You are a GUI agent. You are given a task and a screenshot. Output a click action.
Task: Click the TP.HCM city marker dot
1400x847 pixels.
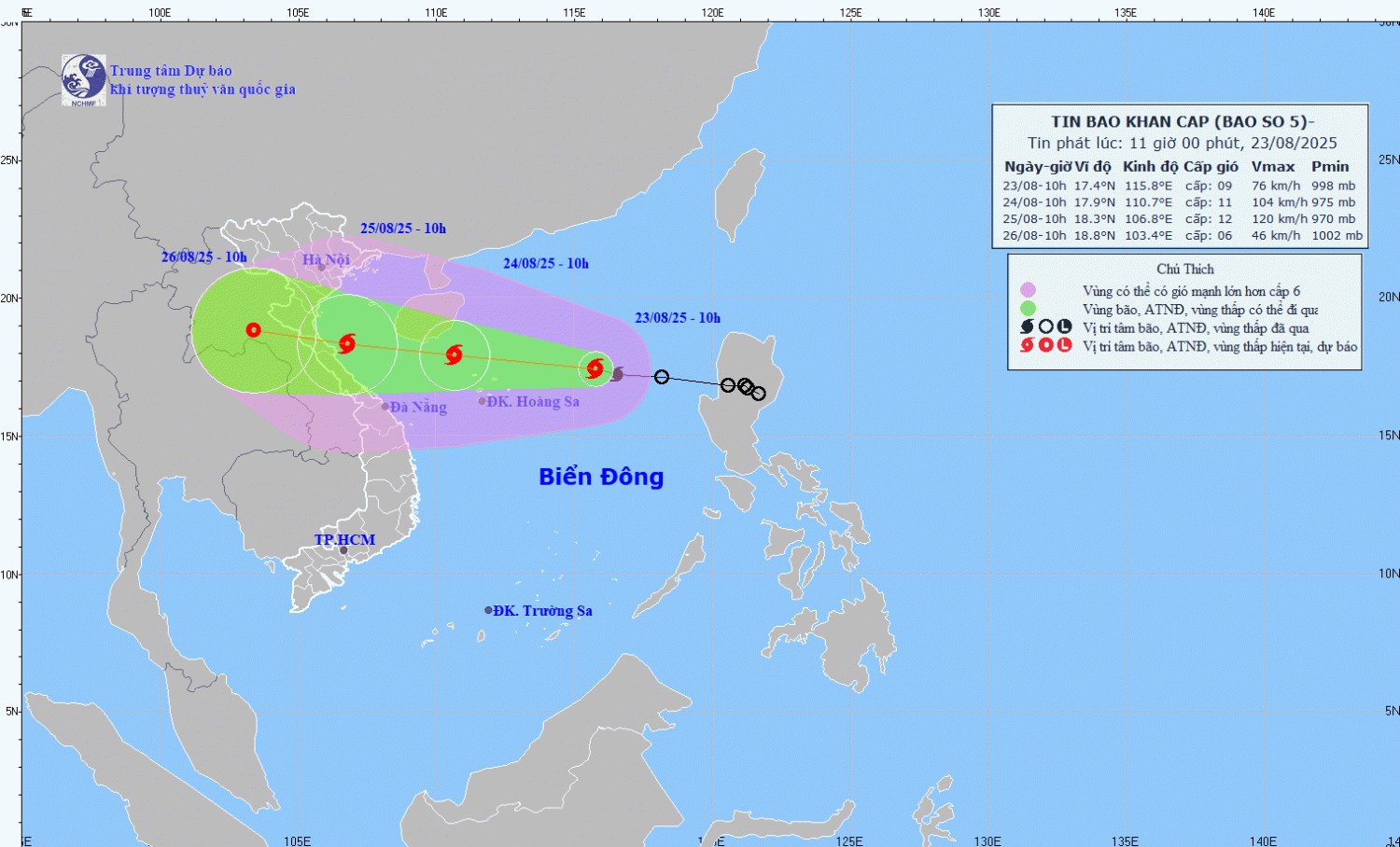tap(343, 550)
